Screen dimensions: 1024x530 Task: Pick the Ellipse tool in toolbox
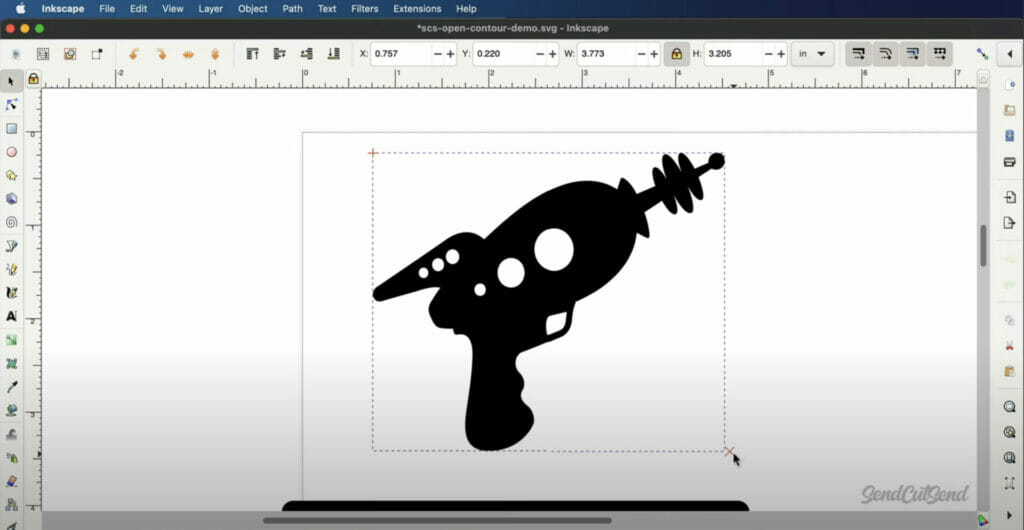12,152
